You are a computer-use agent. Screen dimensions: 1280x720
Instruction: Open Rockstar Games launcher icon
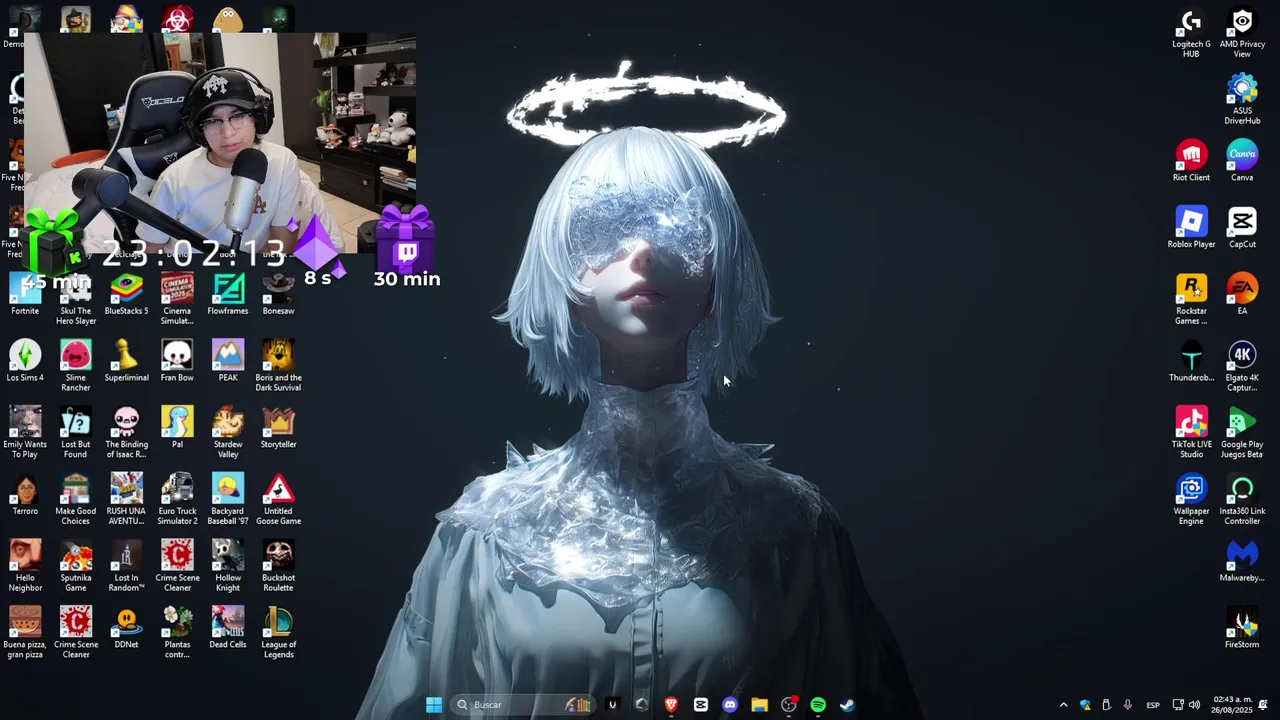1191,299
